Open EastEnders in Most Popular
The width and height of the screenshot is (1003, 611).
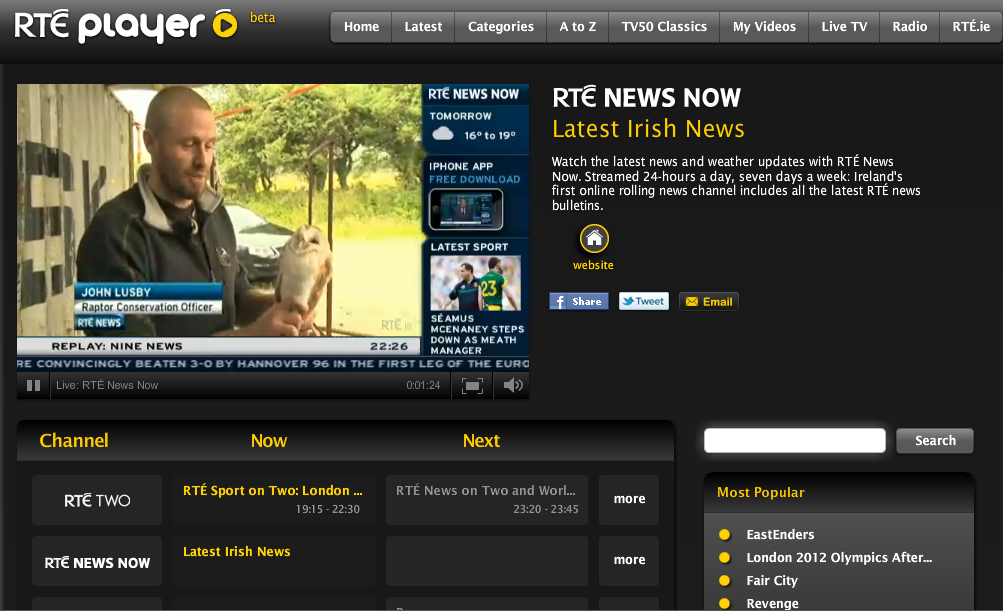pos(780,534)
